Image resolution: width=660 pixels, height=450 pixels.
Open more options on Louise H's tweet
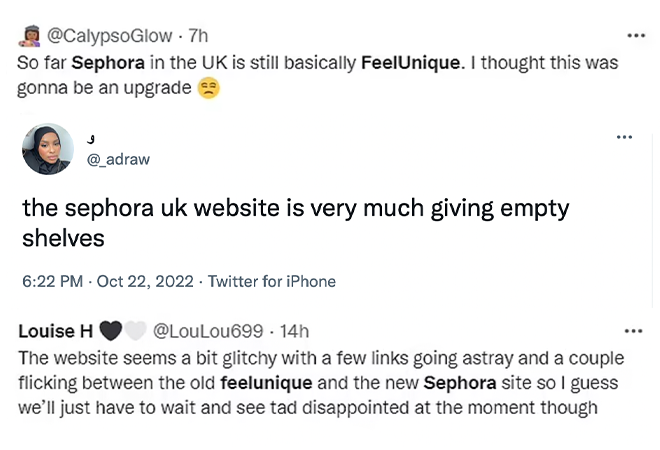(x=634, y=330)
